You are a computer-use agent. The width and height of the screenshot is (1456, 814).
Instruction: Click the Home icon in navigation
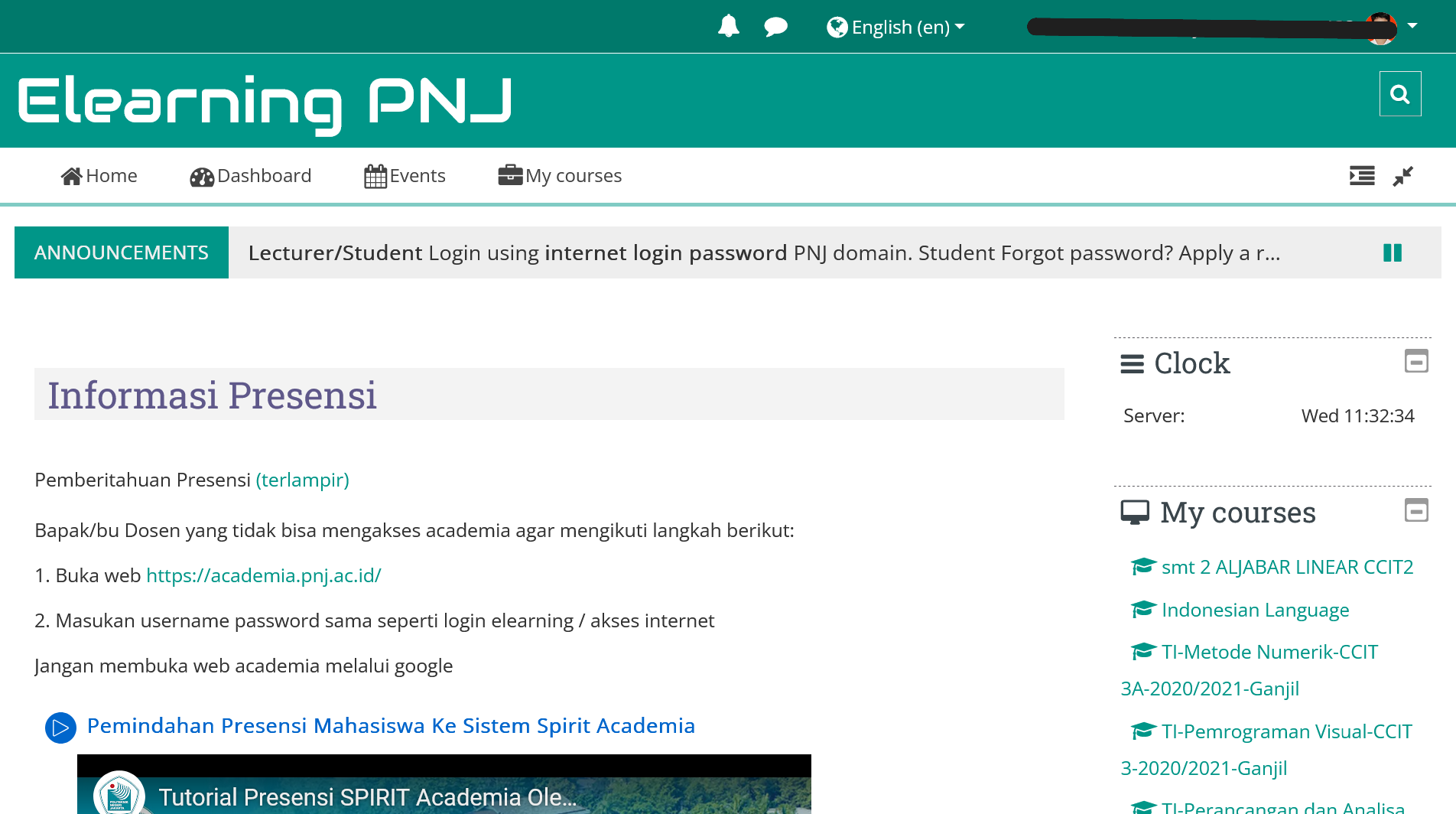click(x=73, y=175)
